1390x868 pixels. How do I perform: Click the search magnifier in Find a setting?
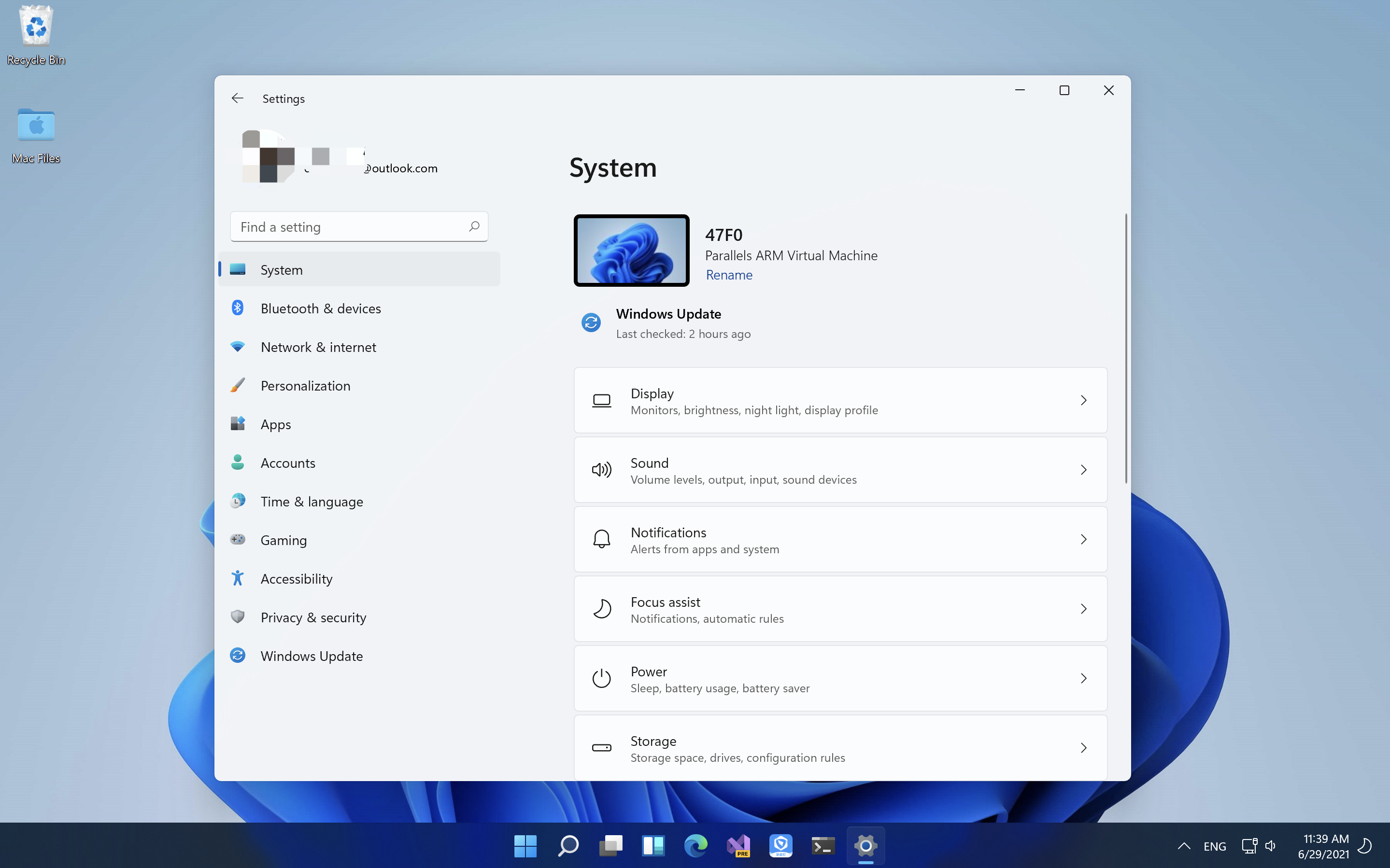474,226
